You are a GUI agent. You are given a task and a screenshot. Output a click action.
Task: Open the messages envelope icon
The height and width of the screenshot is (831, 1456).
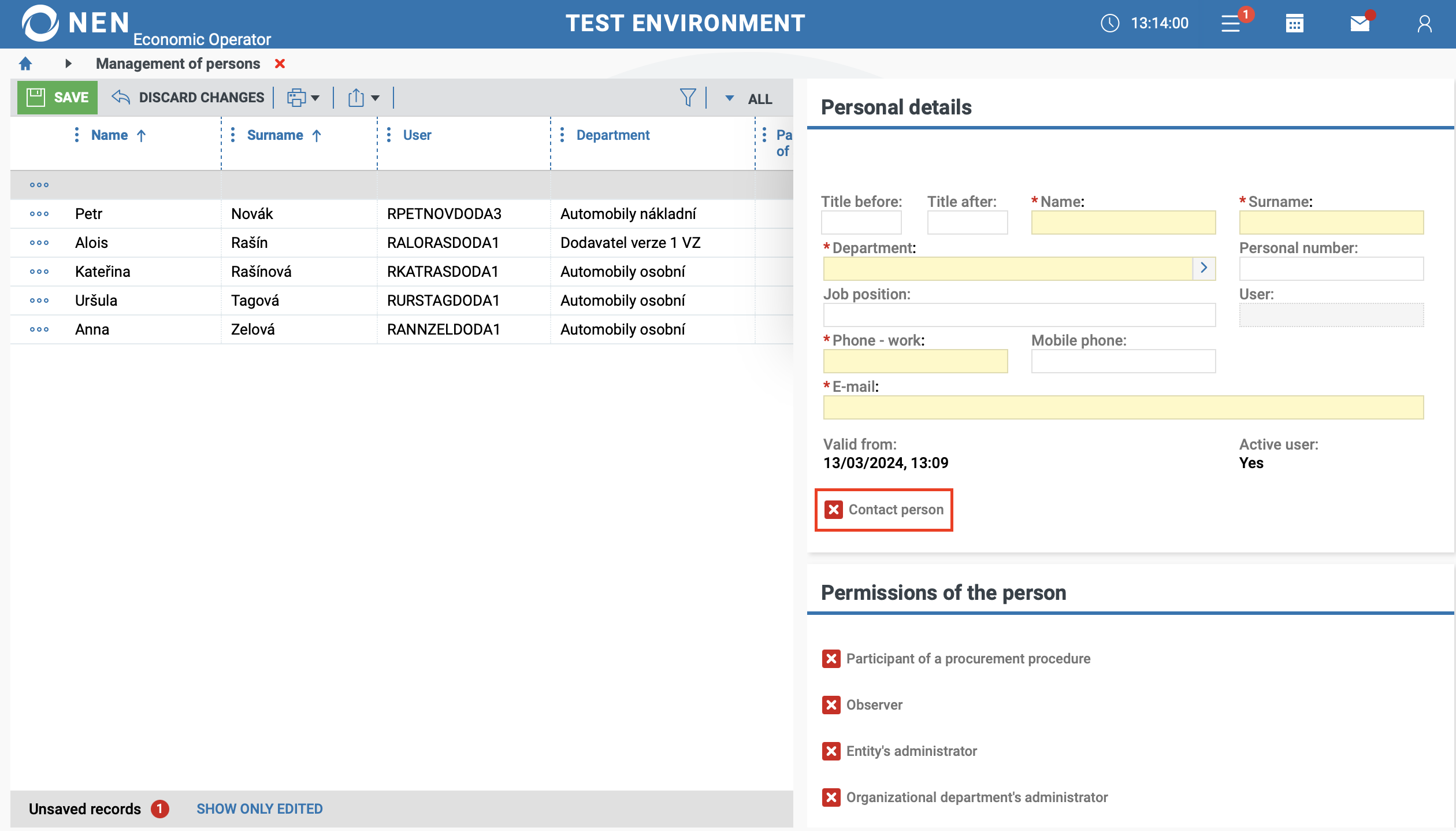click(1360, 24)
